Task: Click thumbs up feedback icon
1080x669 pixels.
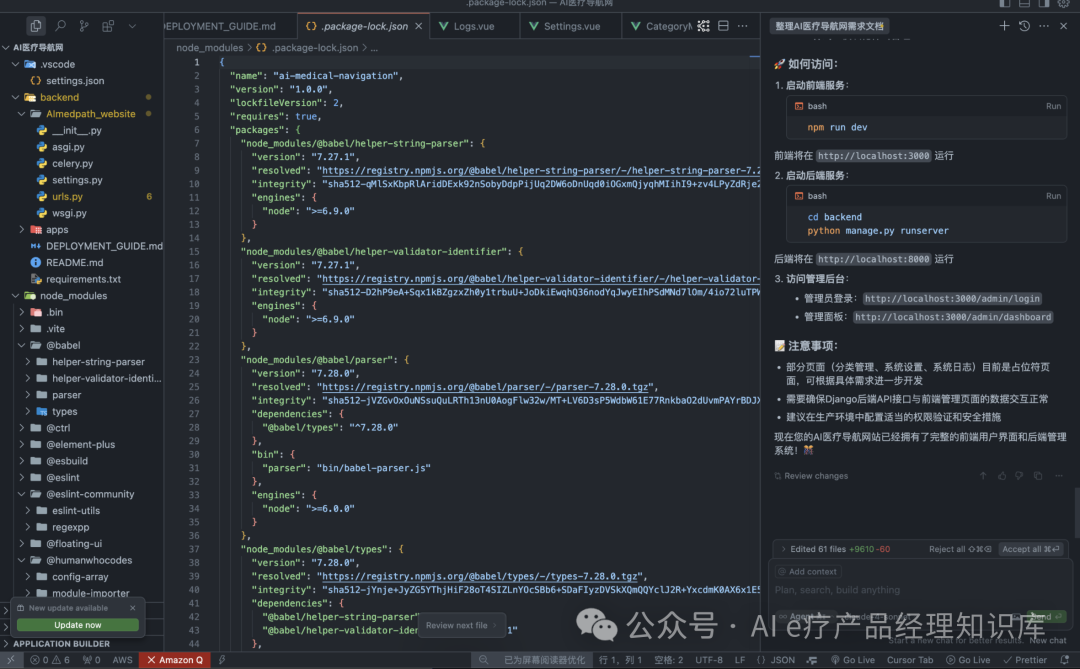Action: (x=1001, y=475)
